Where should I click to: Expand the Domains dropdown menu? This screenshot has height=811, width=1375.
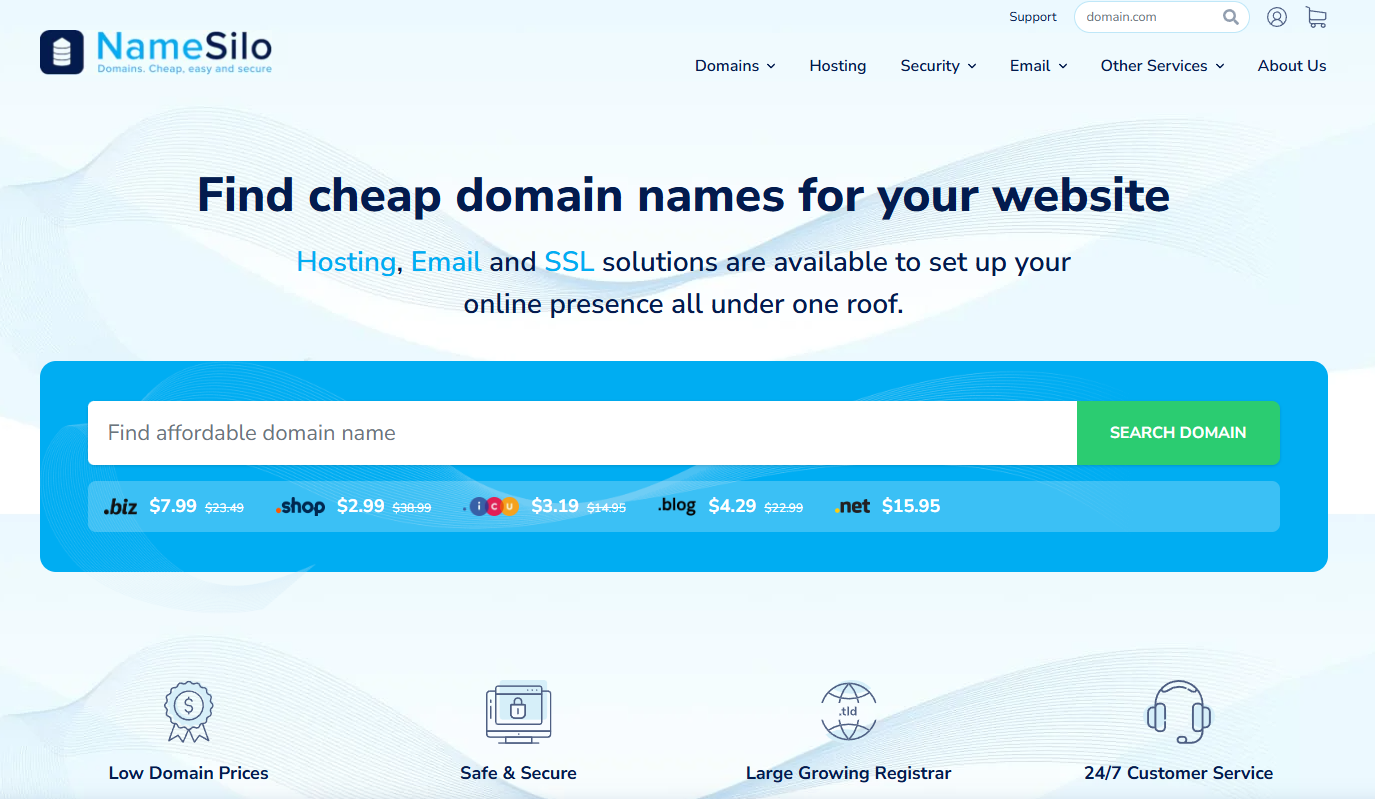(735, 66)
